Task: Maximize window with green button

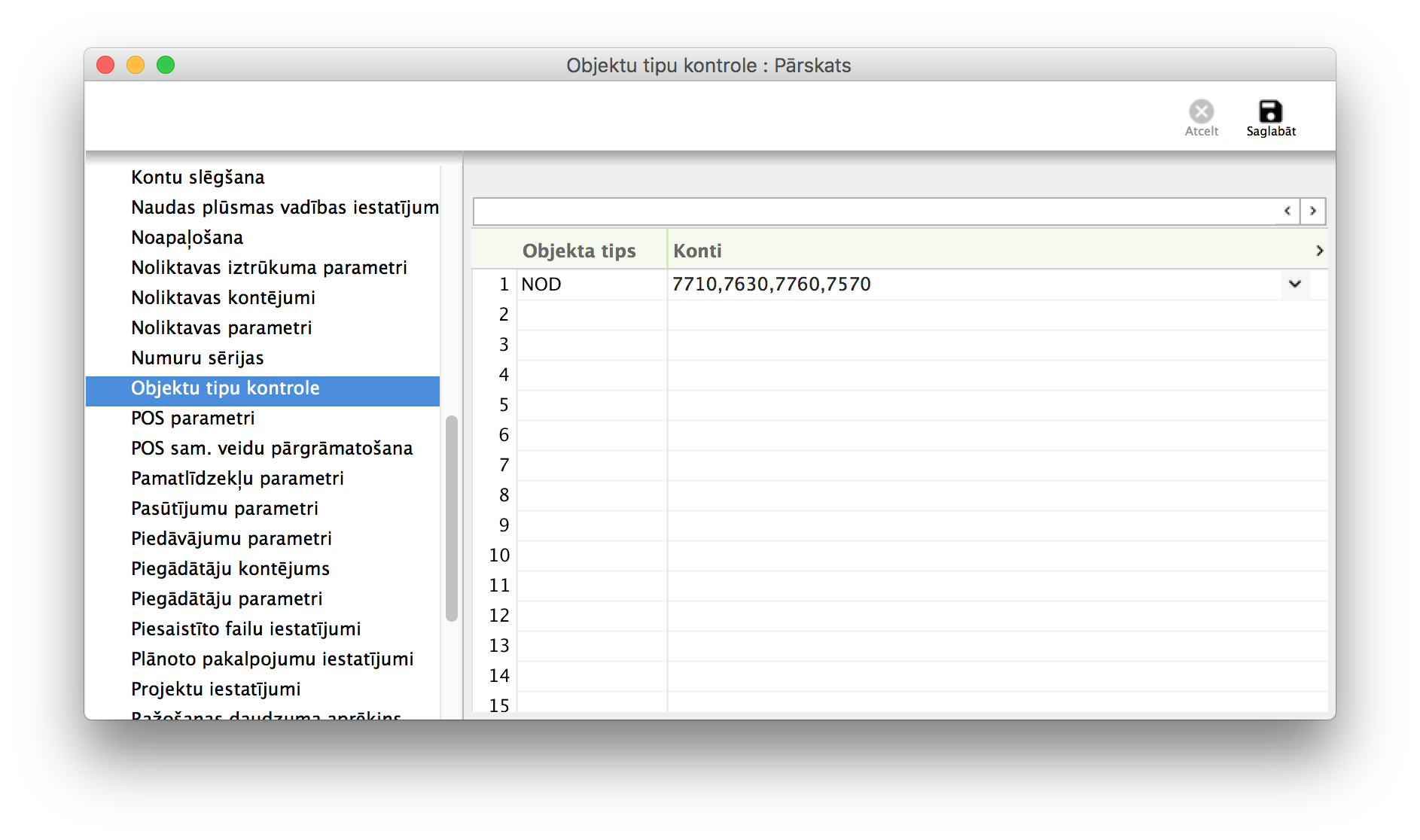Action: [x=166, y=65]
